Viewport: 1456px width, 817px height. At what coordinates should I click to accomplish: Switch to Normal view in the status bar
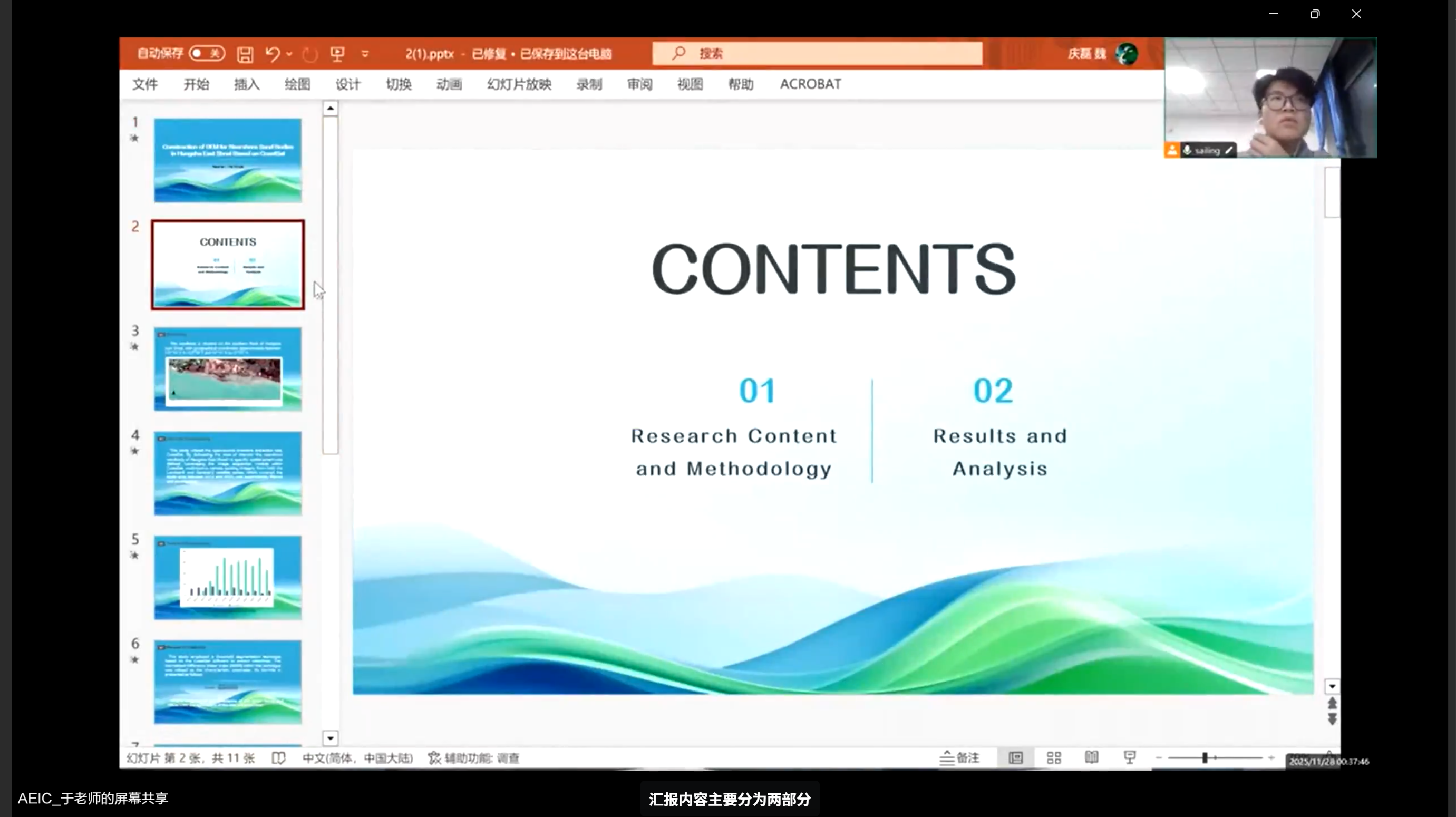(1015, 757)
